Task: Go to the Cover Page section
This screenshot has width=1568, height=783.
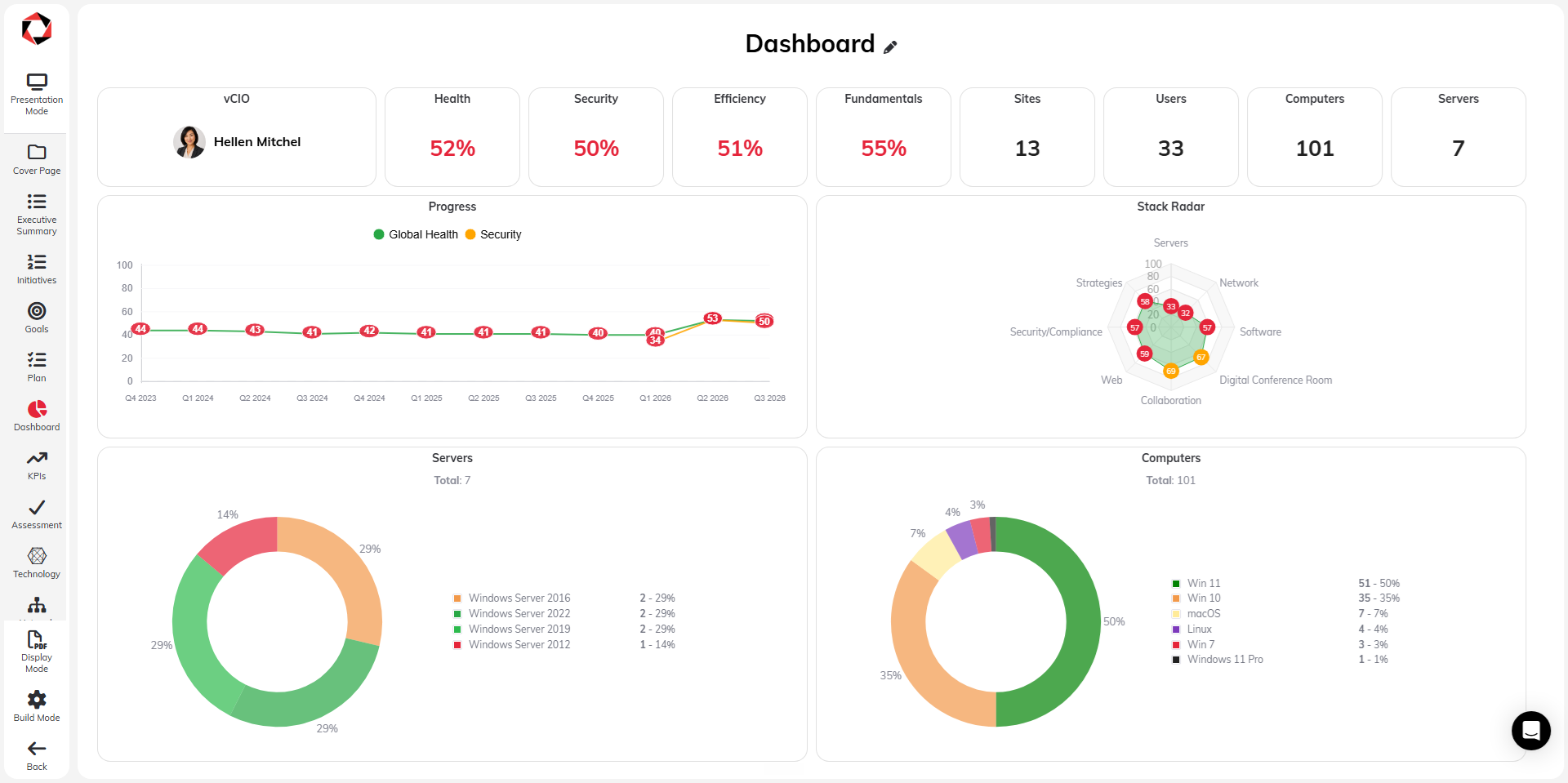Action: point(37,159)
